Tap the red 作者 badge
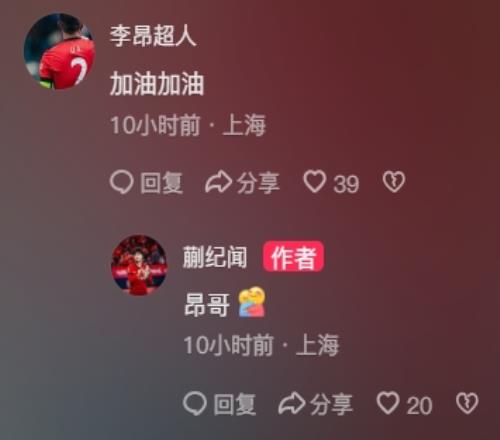This screenshot has height=440, width=500. click(x=293, y=257)
